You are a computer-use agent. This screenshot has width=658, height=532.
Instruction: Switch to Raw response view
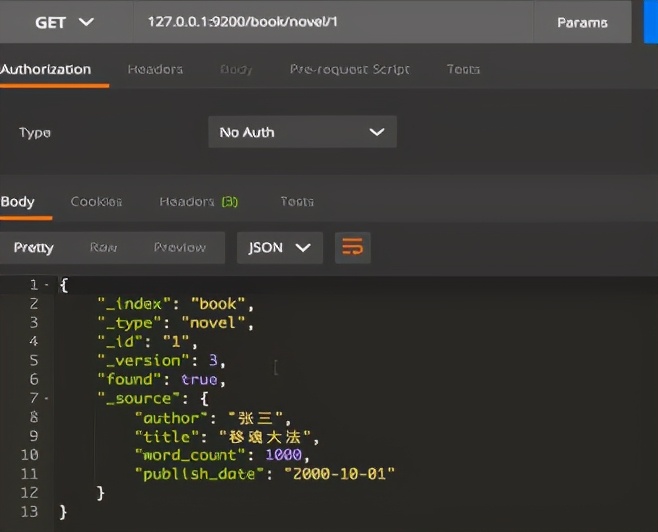103,248
